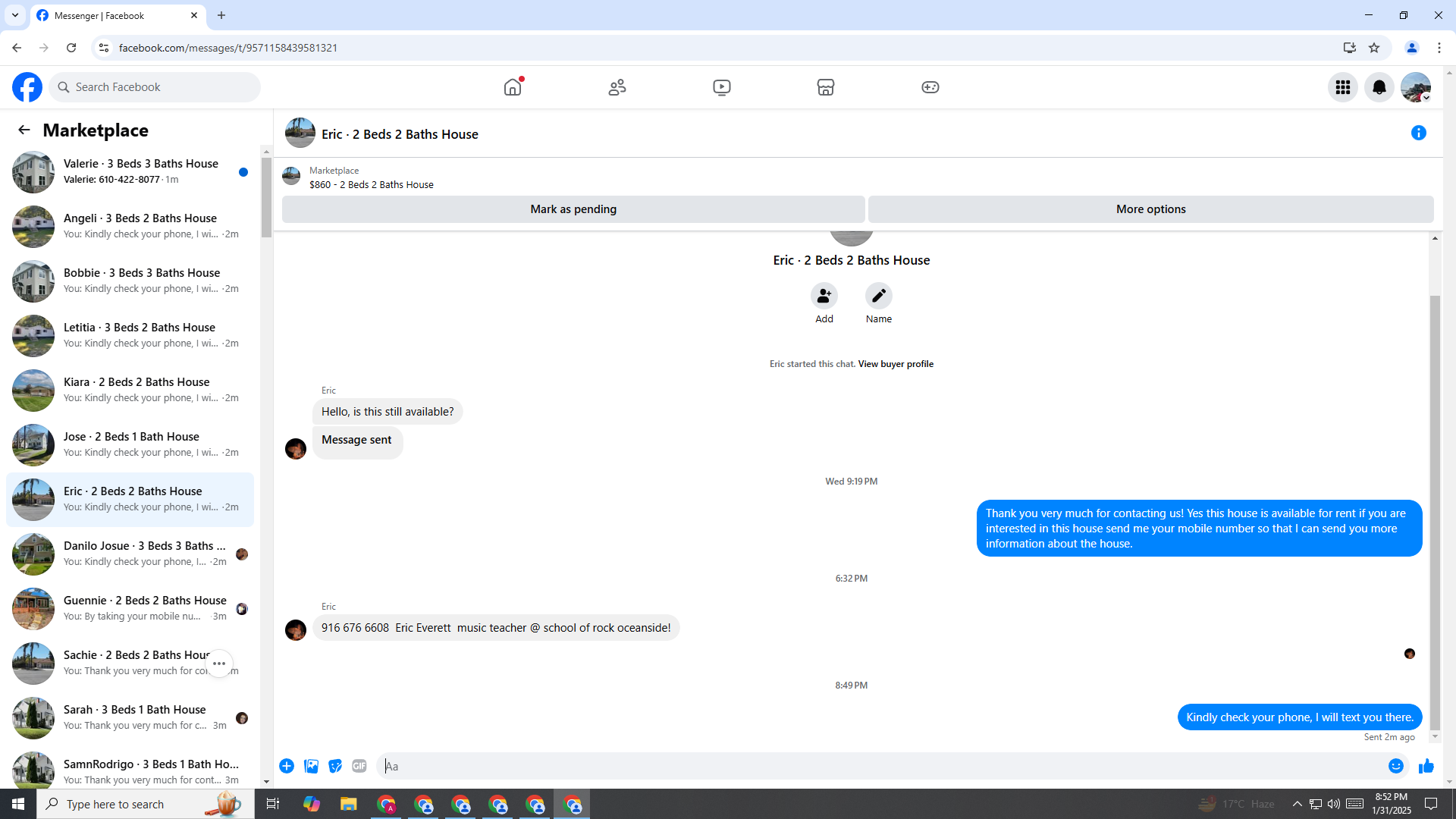This screenshot has width=1456, height=819.
Task: Open a new browser tab
Action: (x=221, y=15)
